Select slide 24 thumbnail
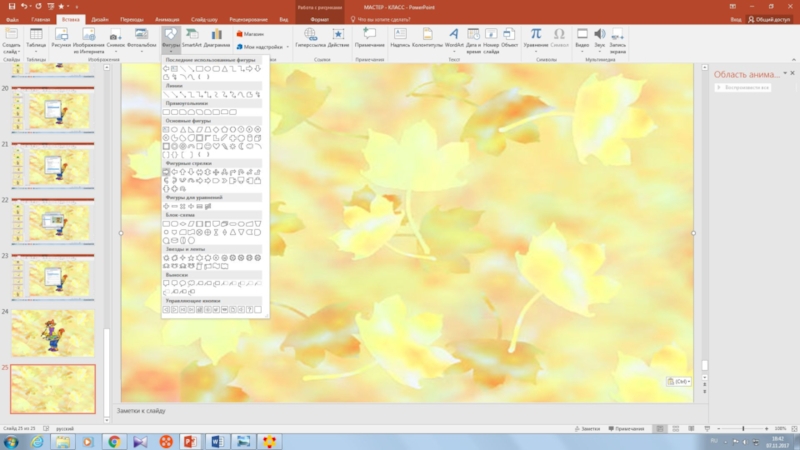Screen dimensions: 800x450 click(x=52, y=332)
